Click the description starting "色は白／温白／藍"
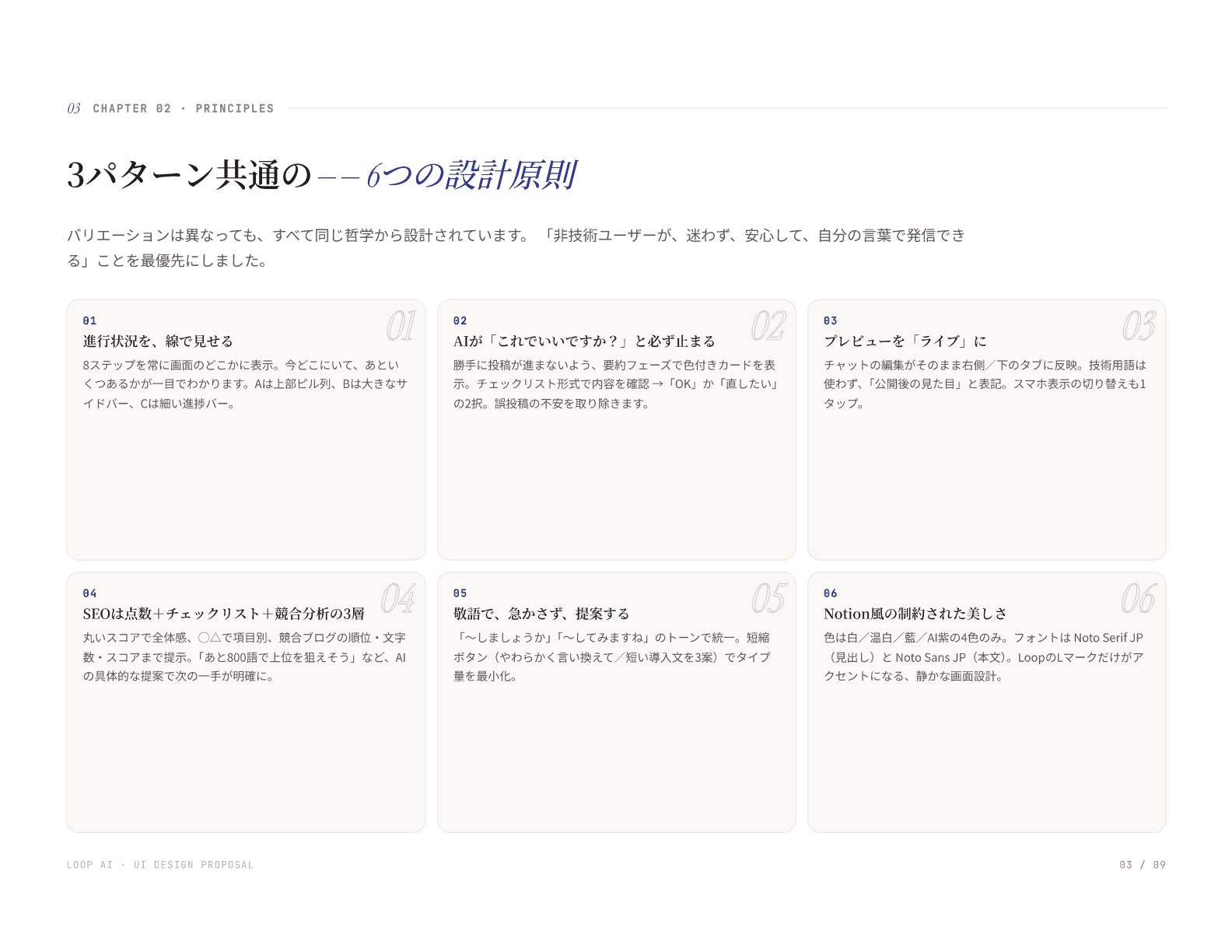1232x952 pixels. click(984, 657)
